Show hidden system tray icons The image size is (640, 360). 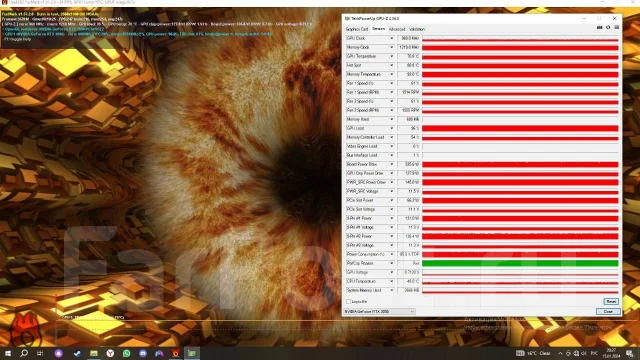(x=560, y=353)
